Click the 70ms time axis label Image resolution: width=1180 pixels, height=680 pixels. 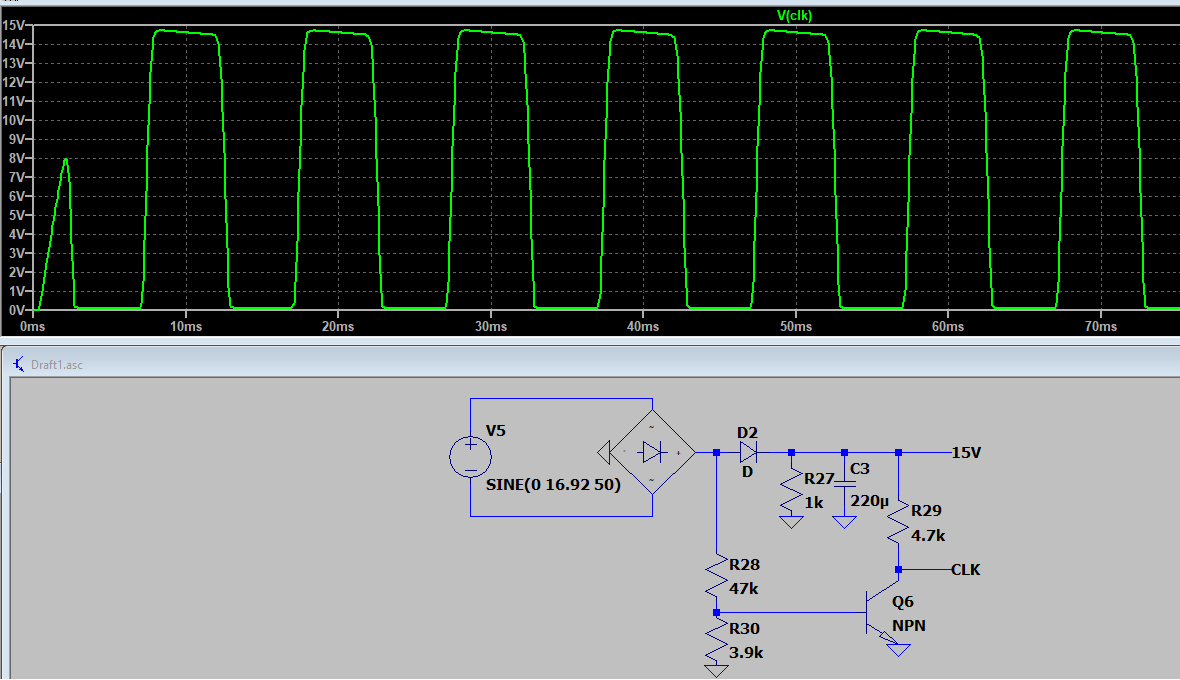pyautogui.click(x=1100, y=326)
